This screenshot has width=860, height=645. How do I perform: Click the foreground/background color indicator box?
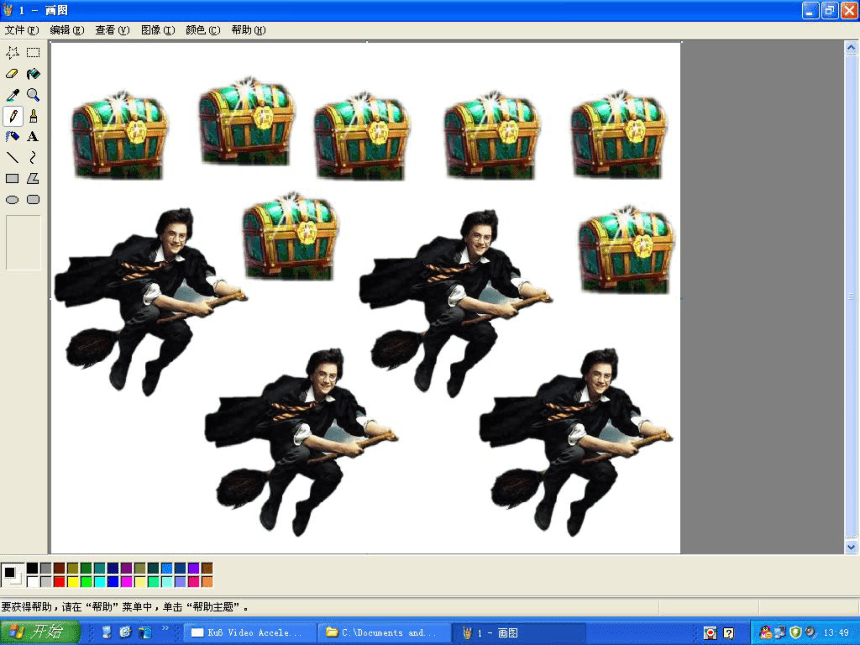click(12, 575)
